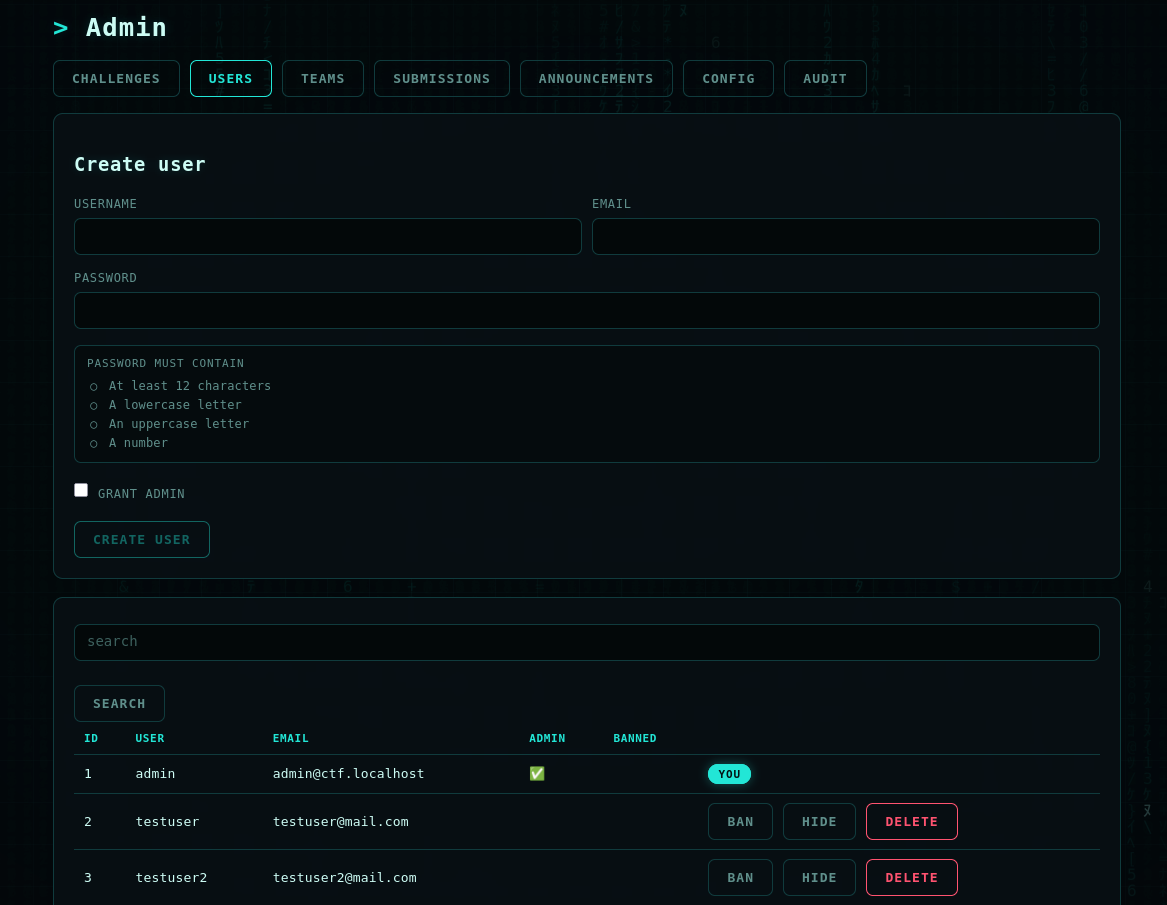Click the 'Create user' section heading
1167x905 pixels.
140,164
